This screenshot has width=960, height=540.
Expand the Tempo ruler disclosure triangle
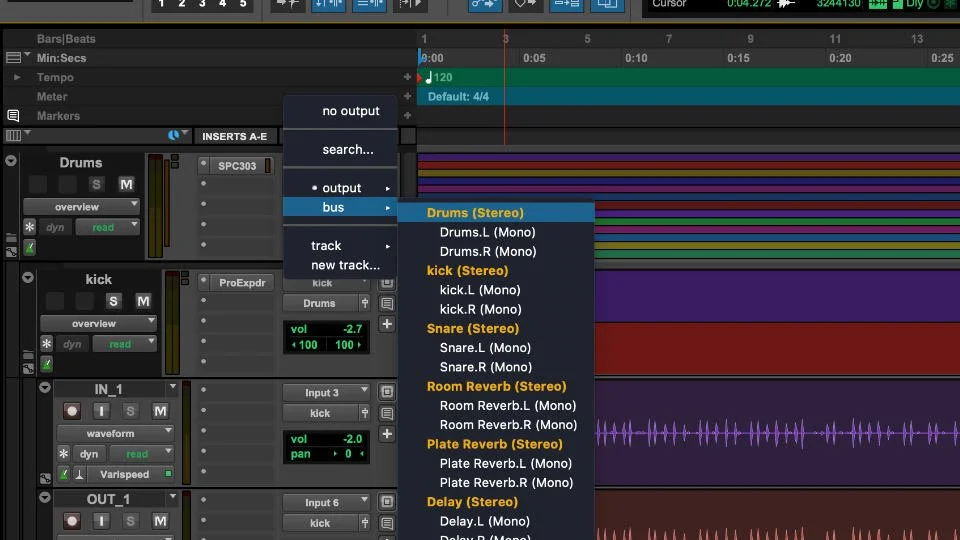[17, 77]
